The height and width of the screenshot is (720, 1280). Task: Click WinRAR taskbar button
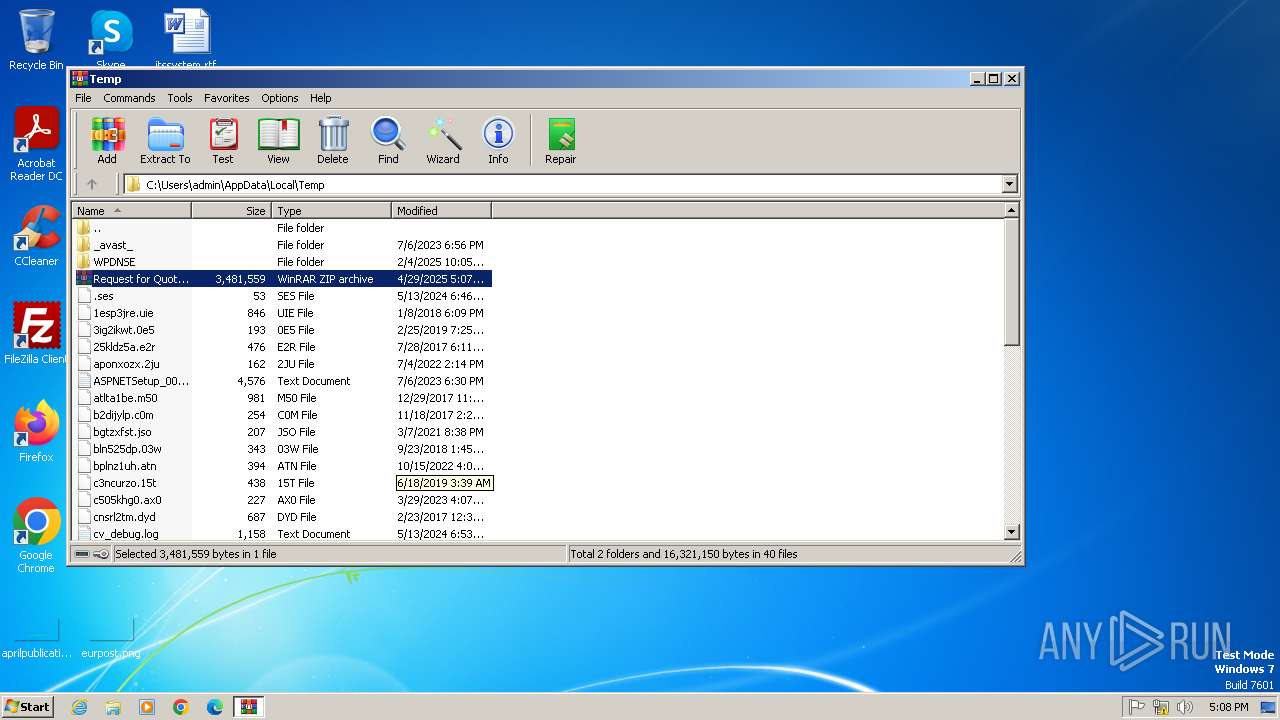(x=248, y=707)
